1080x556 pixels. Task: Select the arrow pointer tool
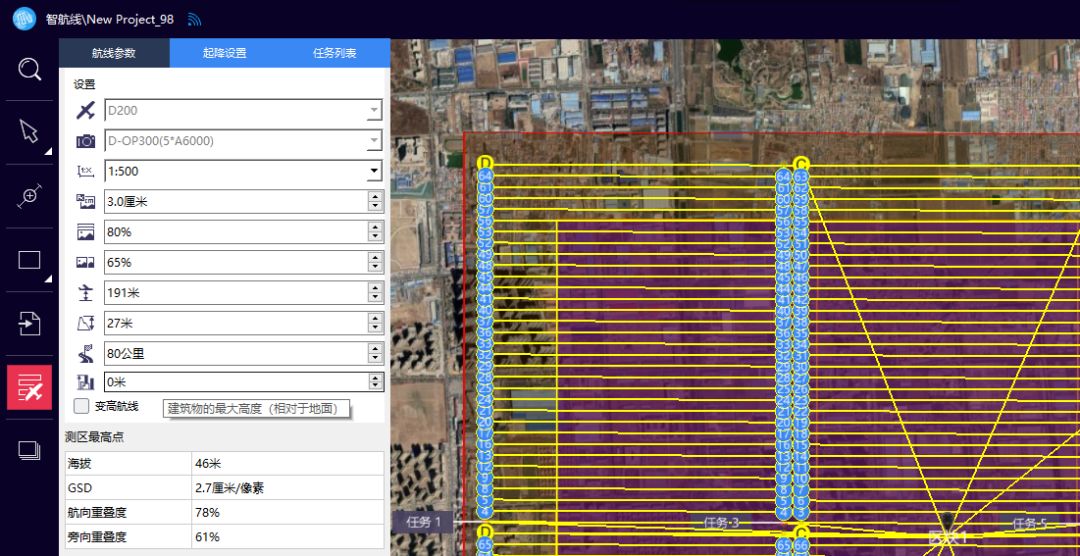pos(29,132)
